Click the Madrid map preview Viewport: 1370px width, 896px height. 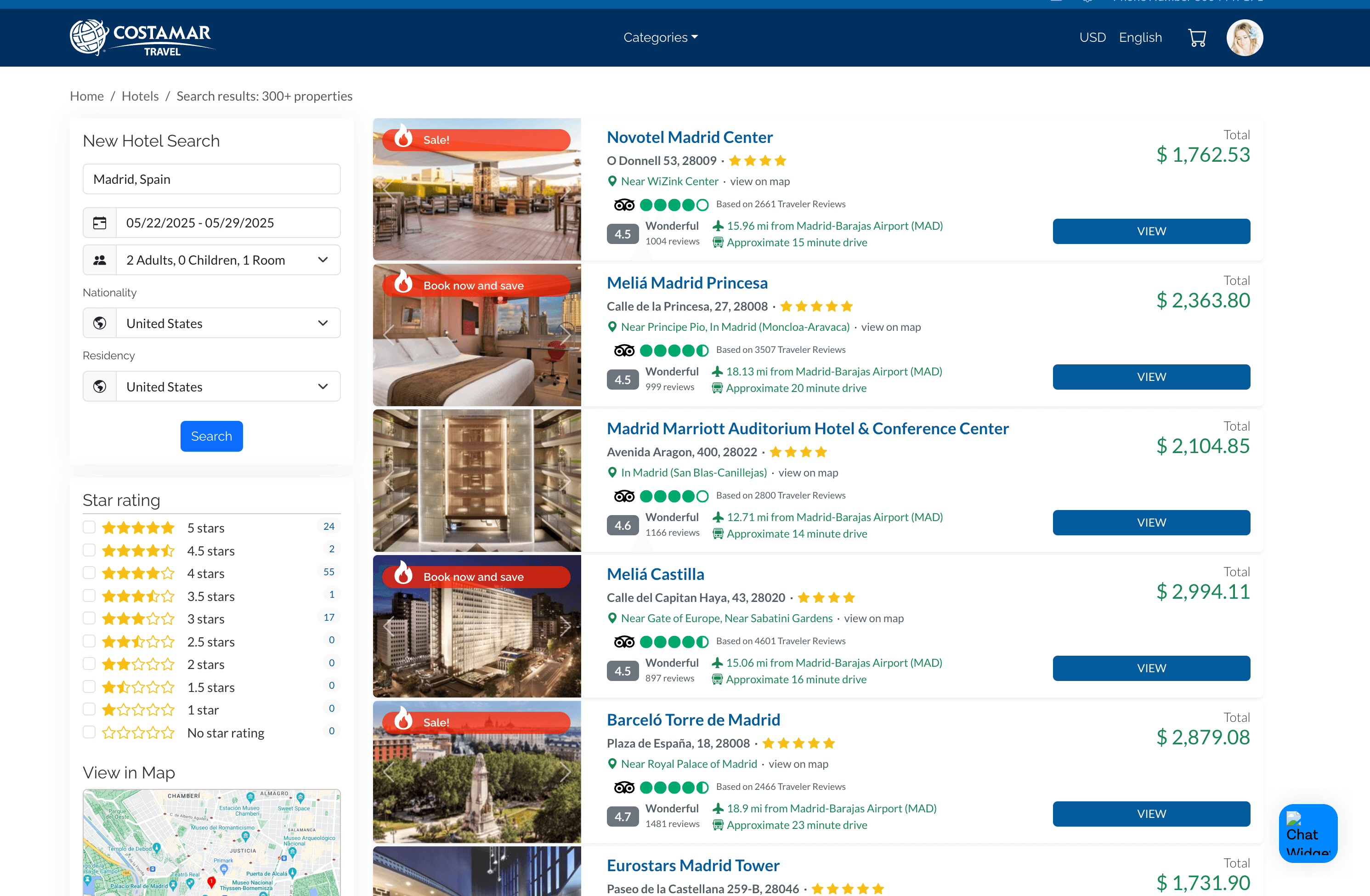tap(211, 842)
